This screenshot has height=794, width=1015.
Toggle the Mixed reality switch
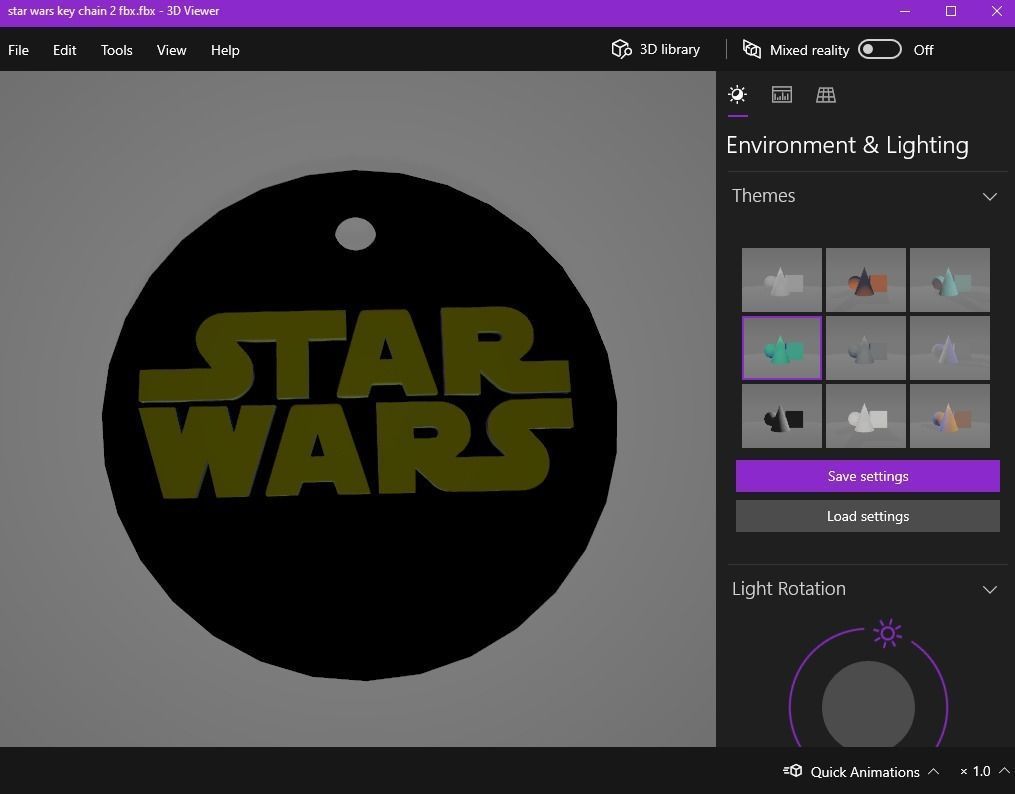pos(879,49)
